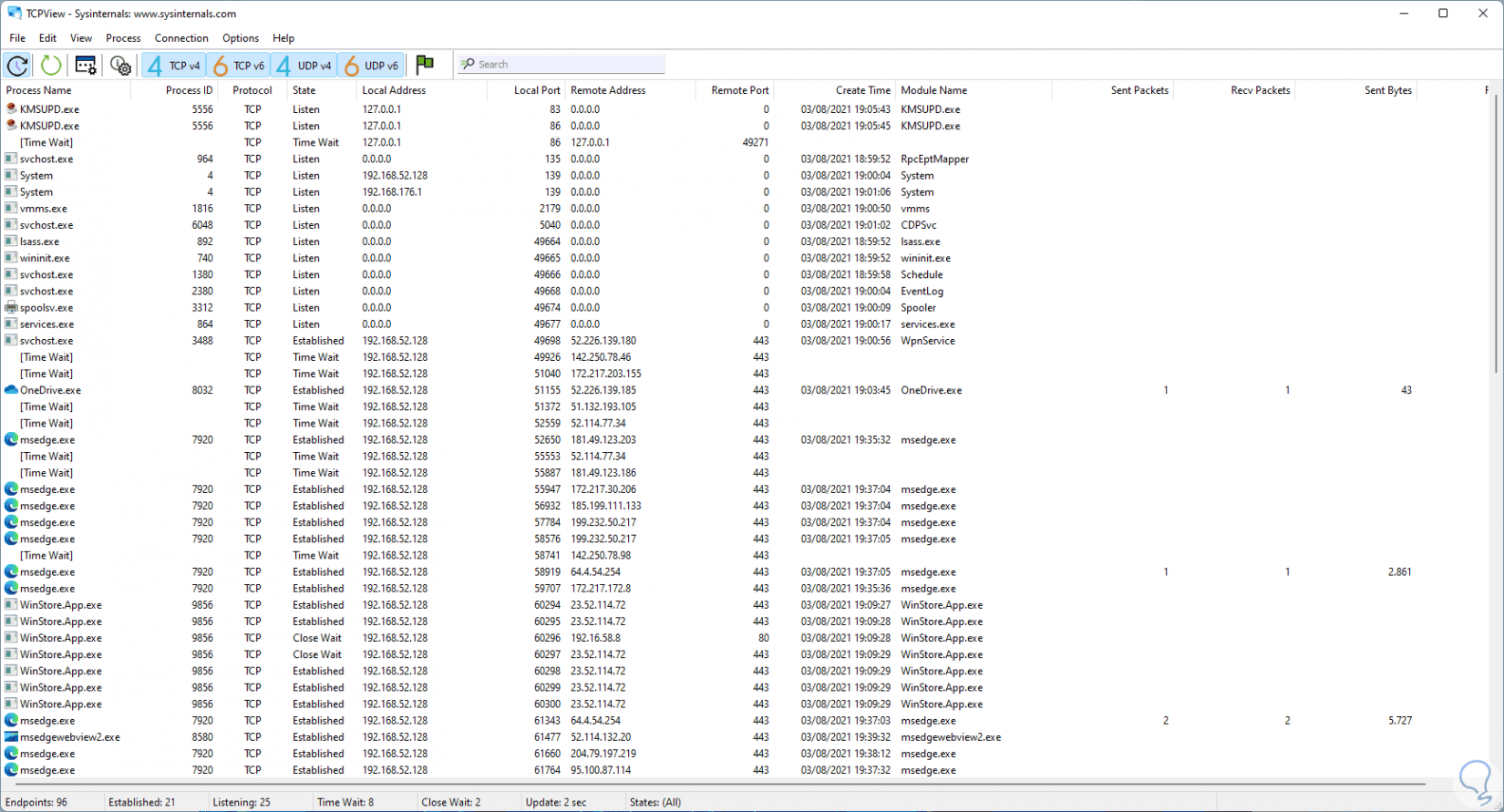Click the wininit.exe process icon
The width and height of the screenshot is (1504, 812).
point(11,258)
